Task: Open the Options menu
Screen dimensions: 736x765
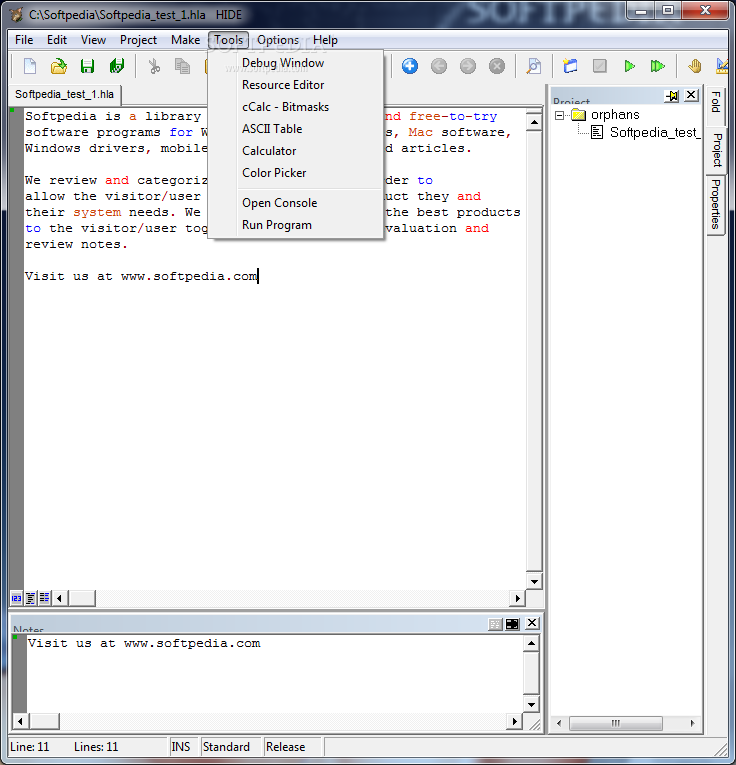Action: 278,40
